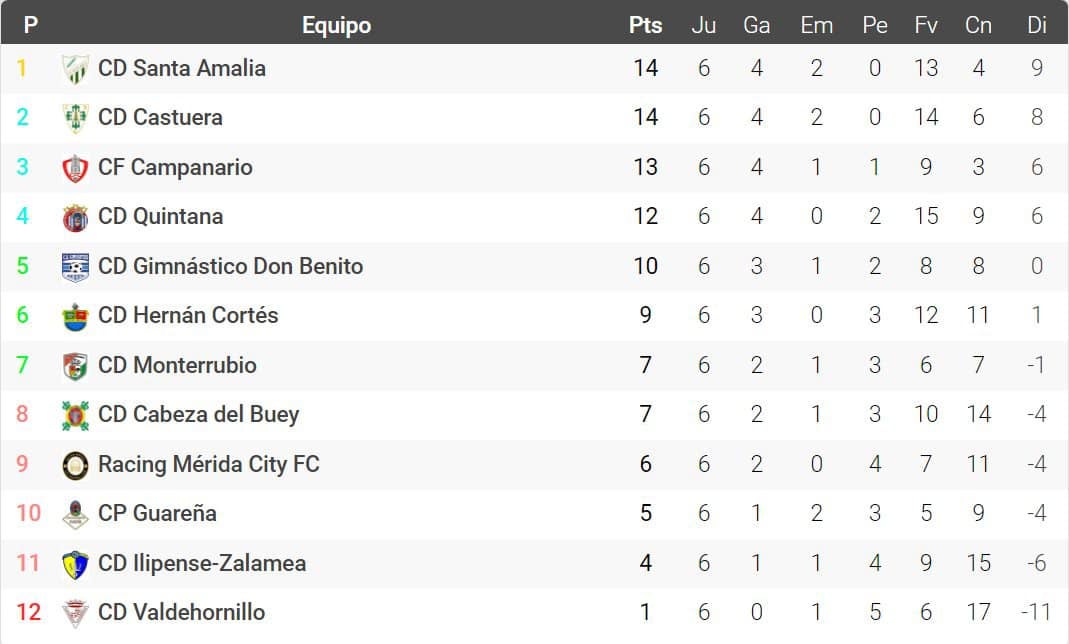Open the Racing Mérida City FC name
The height and width of the screenshot is (644, 1069).
click(209, 464)
